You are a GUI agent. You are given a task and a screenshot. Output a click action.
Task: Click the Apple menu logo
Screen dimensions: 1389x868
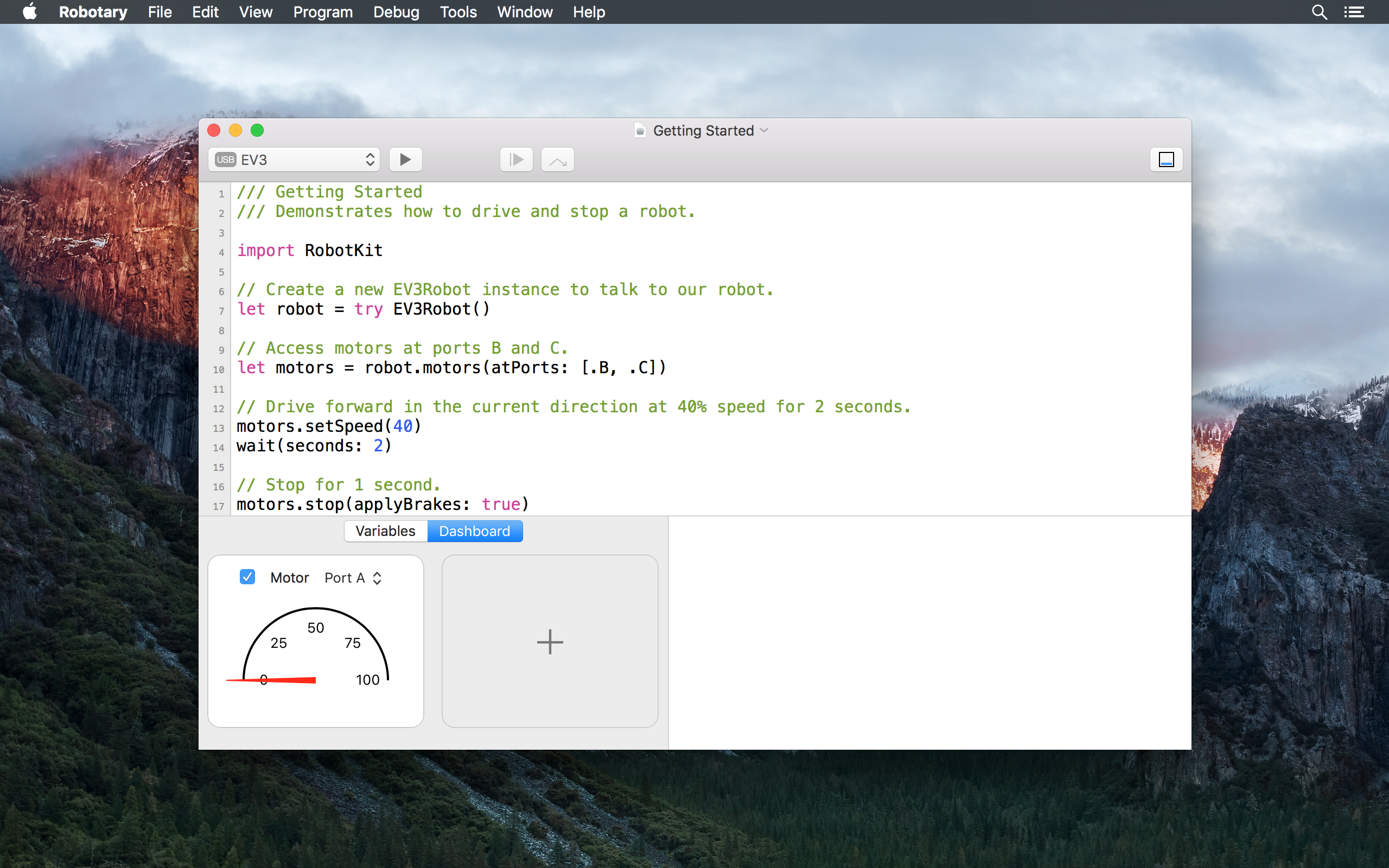pos(30,12)
